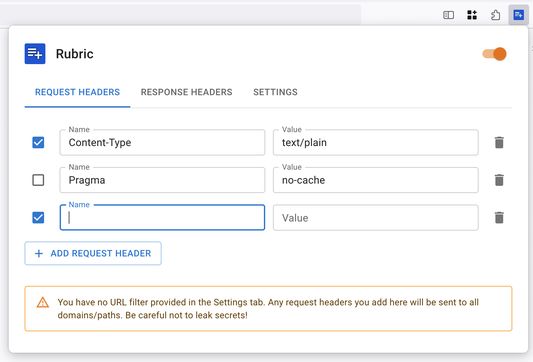Open the browser extensions puzzle icon
The height and width of the screenshot is (362, 533).
coord(495,15)
